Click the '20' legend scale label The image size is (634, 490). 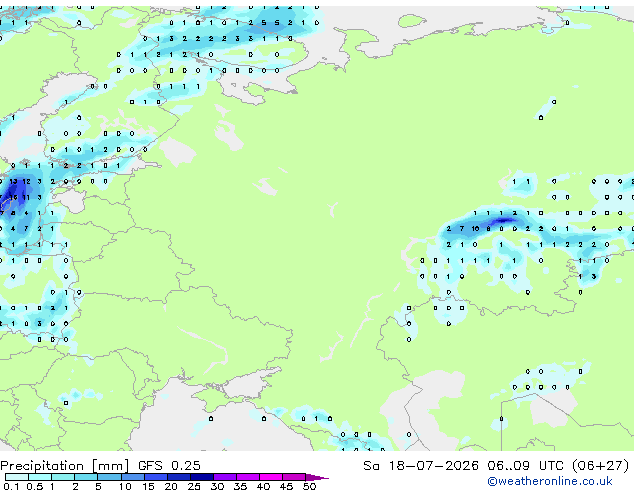pos(171,486)
